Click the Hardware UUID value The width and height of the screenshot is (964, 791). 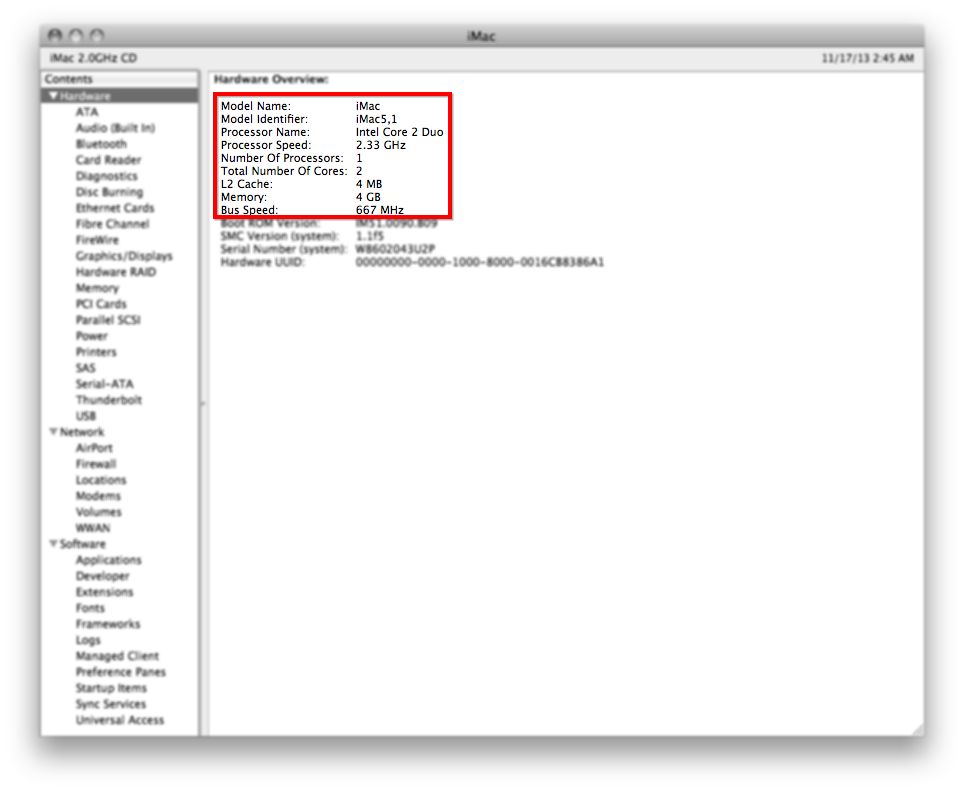coord(480,262)
